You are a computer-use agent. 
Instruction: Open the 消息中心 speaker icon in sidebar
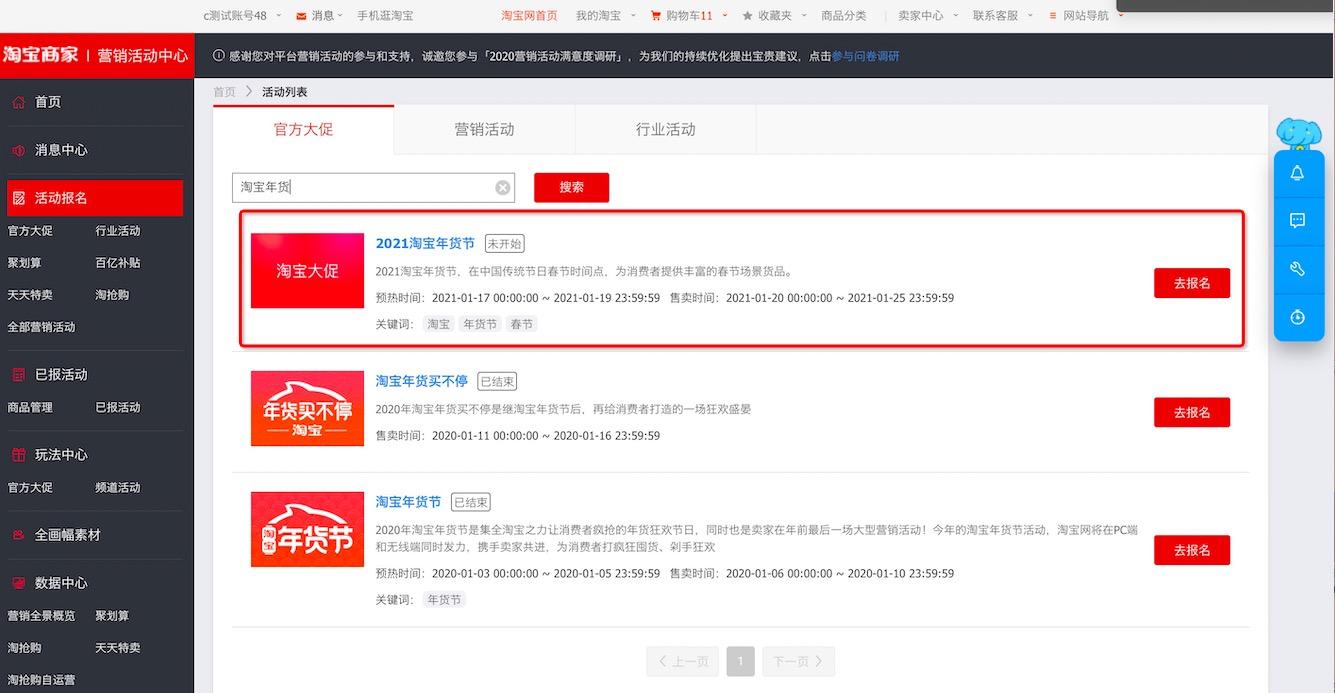click(x=18, y=150)
